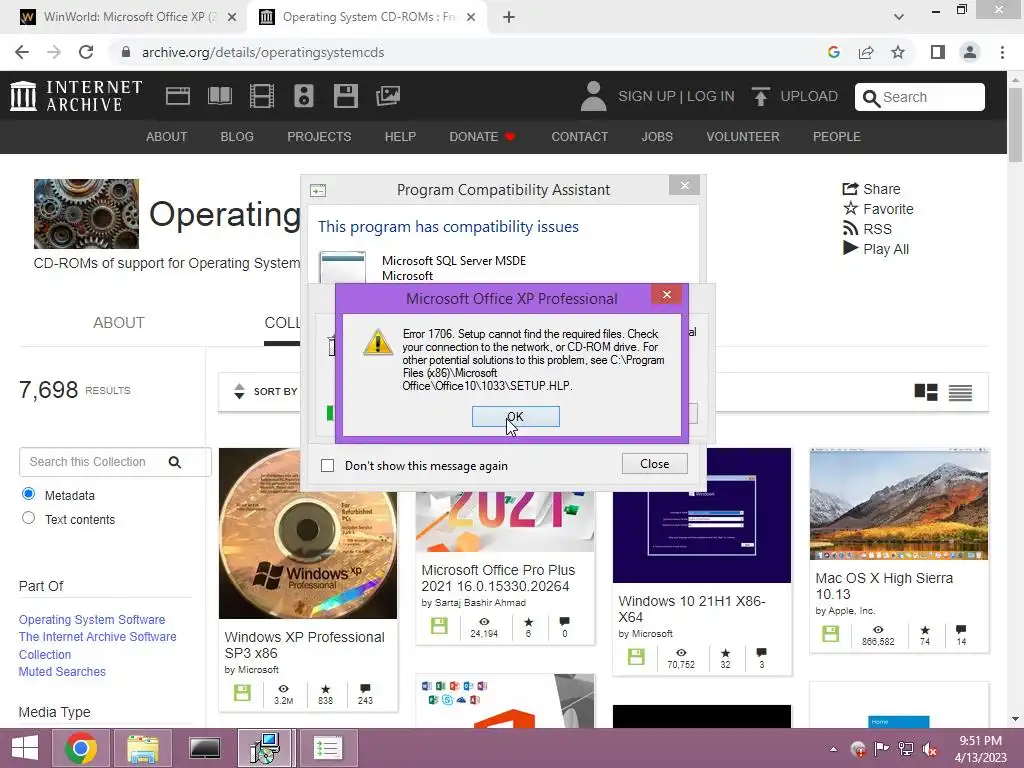The width and height of the screenshot is (1024, 768).
Task: Click the Upload arrow icon
Action: click(x=760, y=97)
